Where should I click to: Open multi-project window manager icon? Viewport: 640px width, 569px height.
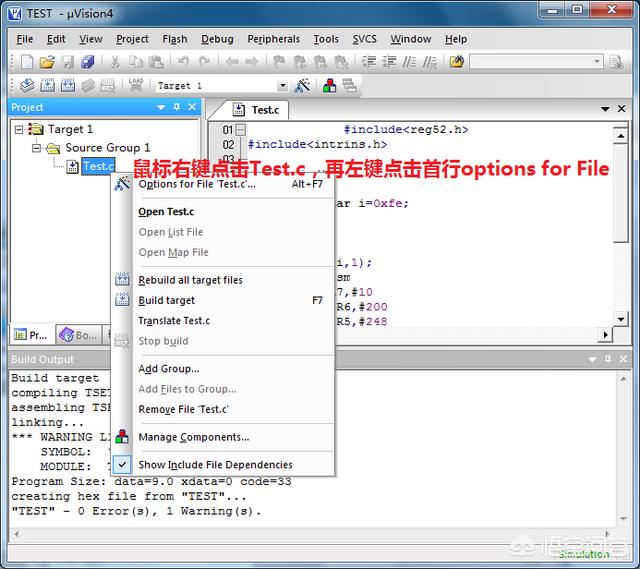(349, 85)
